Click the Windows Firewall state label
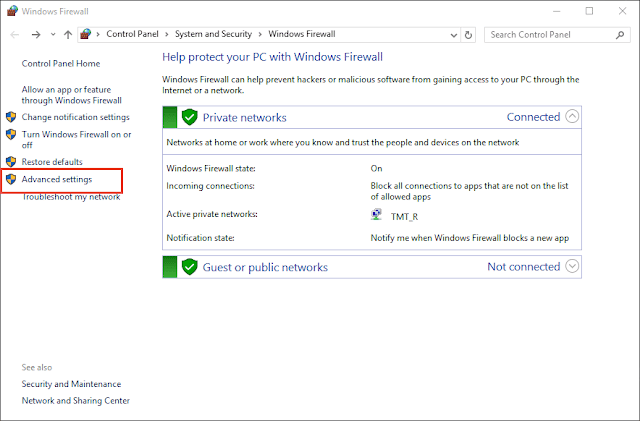The height and width of the screenshot is (421, 640). [211, 169]
